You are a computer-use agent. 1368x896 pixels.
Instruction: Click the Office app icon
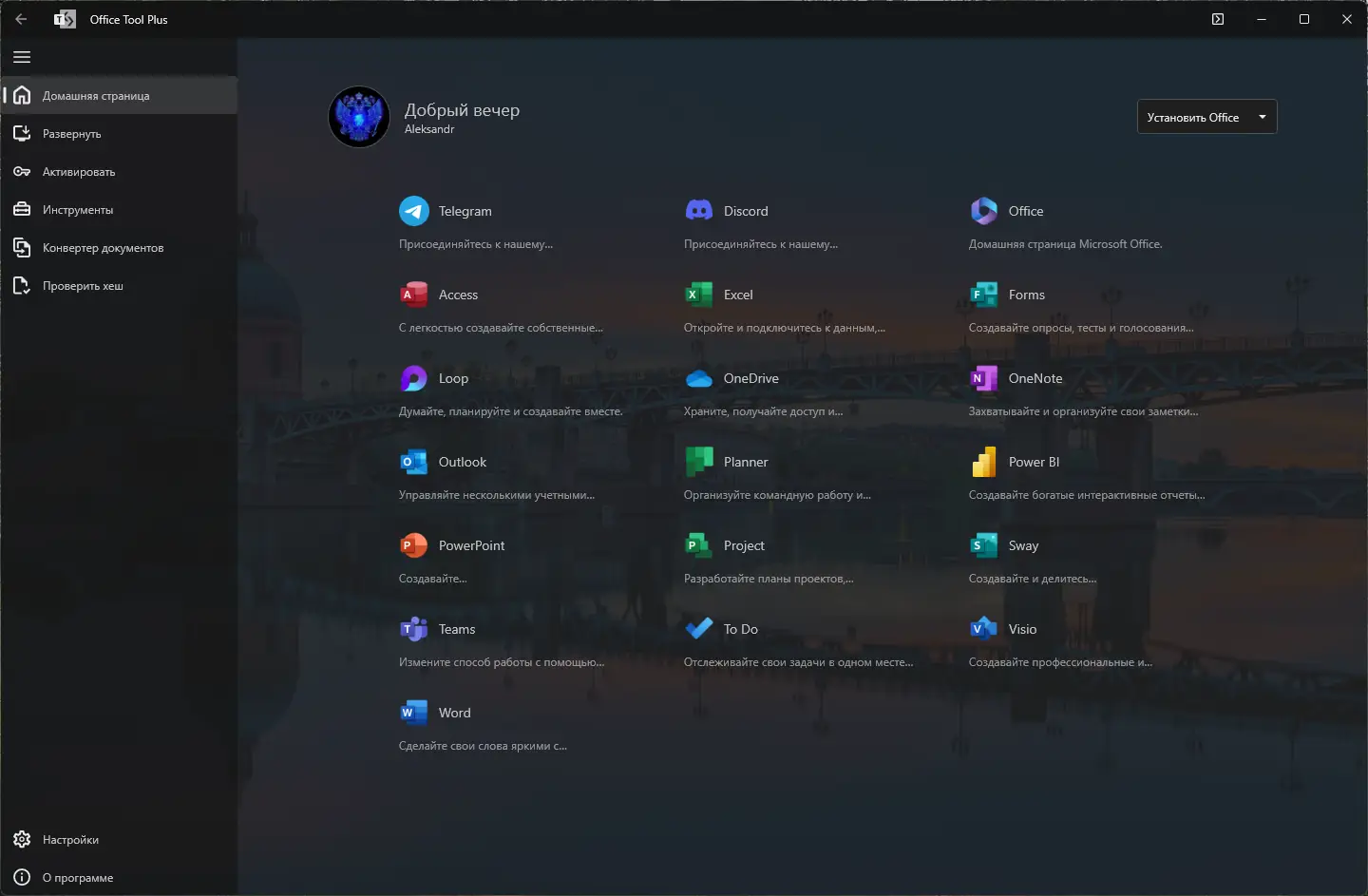click(x=984, y=211)
